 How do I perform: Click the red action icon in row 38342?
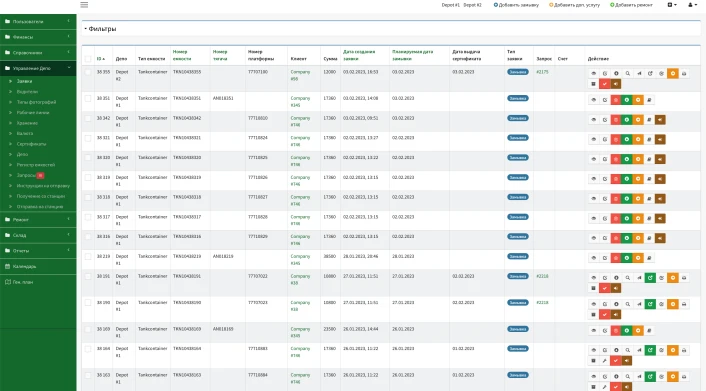(x=616, y=119)
